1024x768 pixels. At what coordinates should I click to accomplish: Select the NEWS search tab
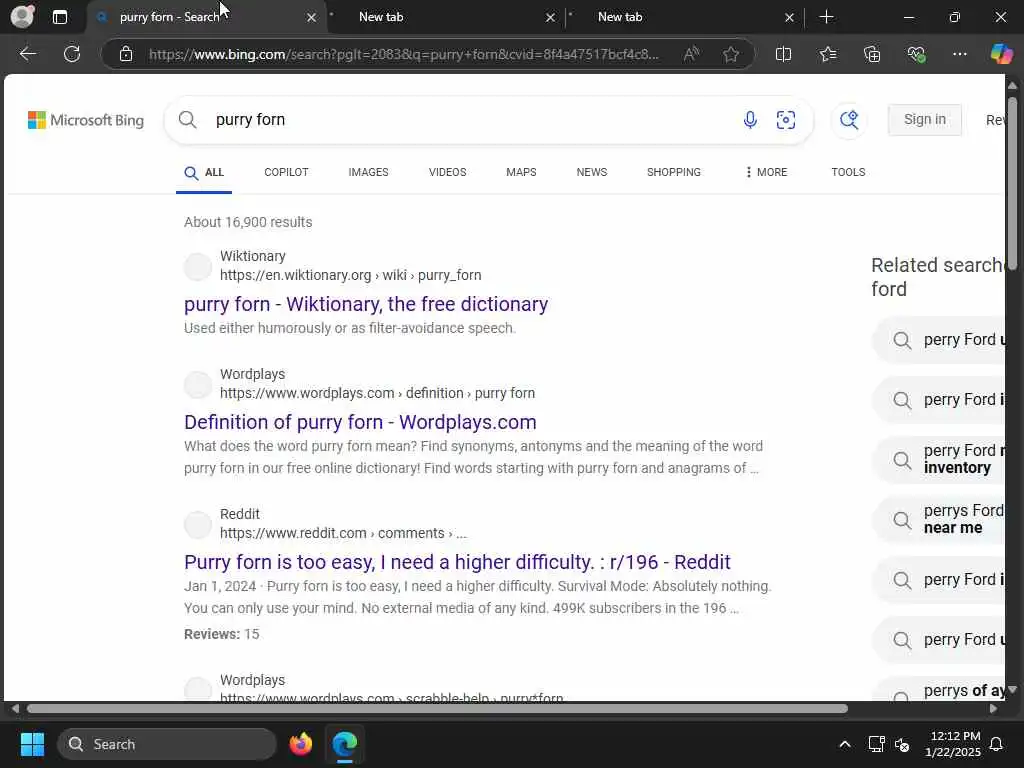[592, 172]
